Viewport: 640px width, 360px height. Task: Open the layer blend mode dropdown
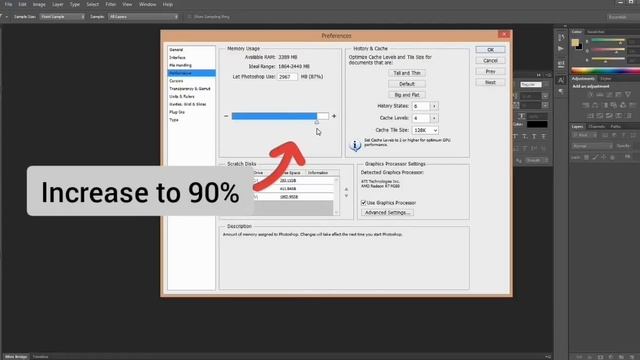click(592, 146)
